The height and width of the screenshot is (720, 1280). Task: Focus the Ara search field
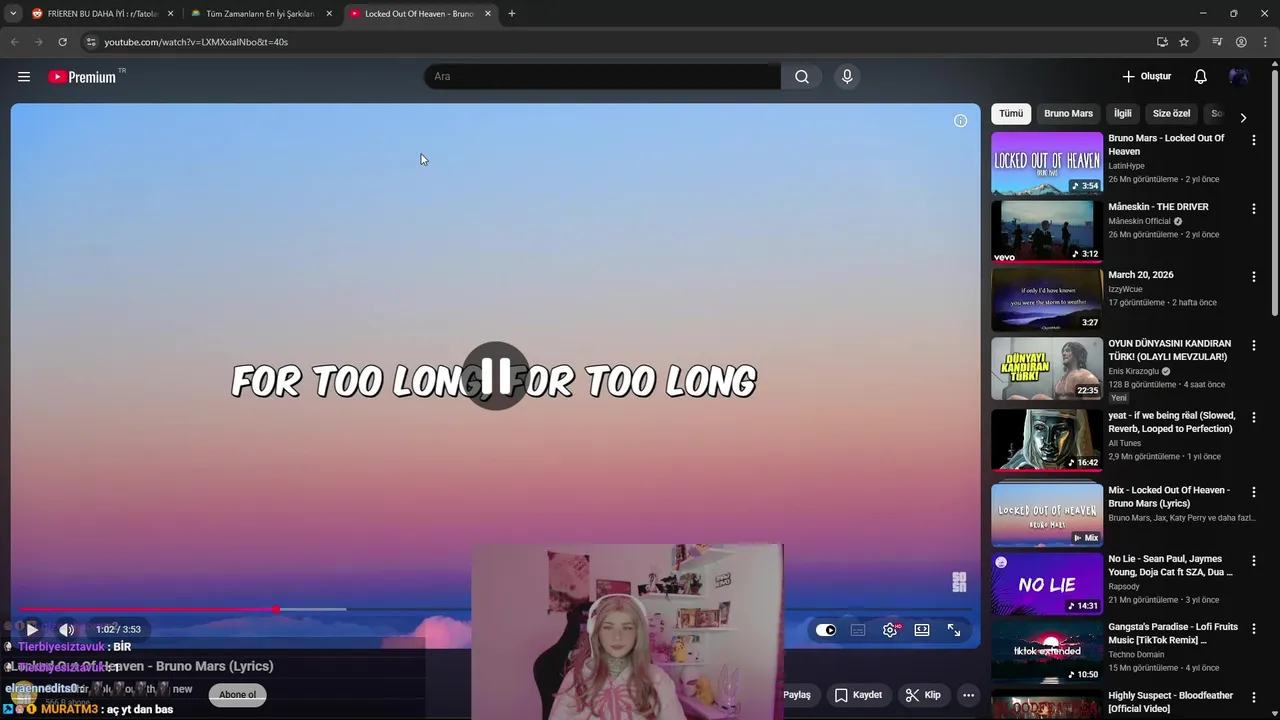pos(602,77)
